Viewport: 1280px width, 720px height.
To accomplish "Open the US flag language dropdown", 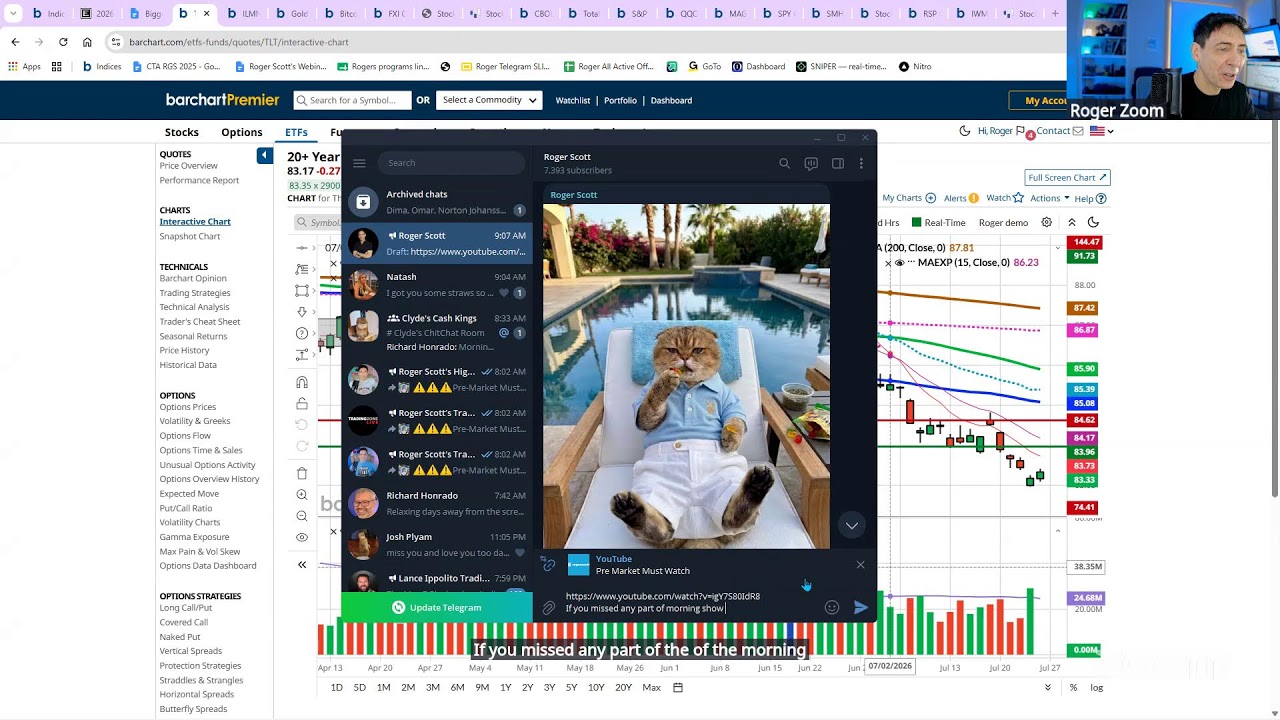I will point(1101,131).
